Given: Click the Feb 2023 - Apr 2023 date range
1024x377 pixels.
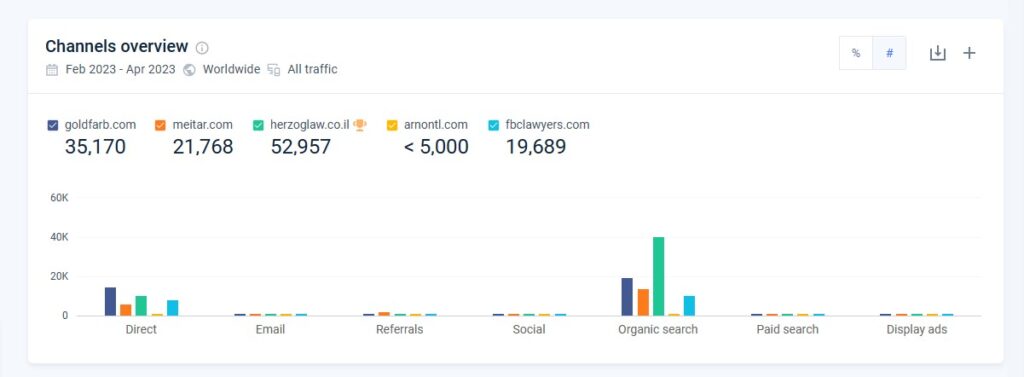Looking at the screenshot, I should click(x=120, y=69).
